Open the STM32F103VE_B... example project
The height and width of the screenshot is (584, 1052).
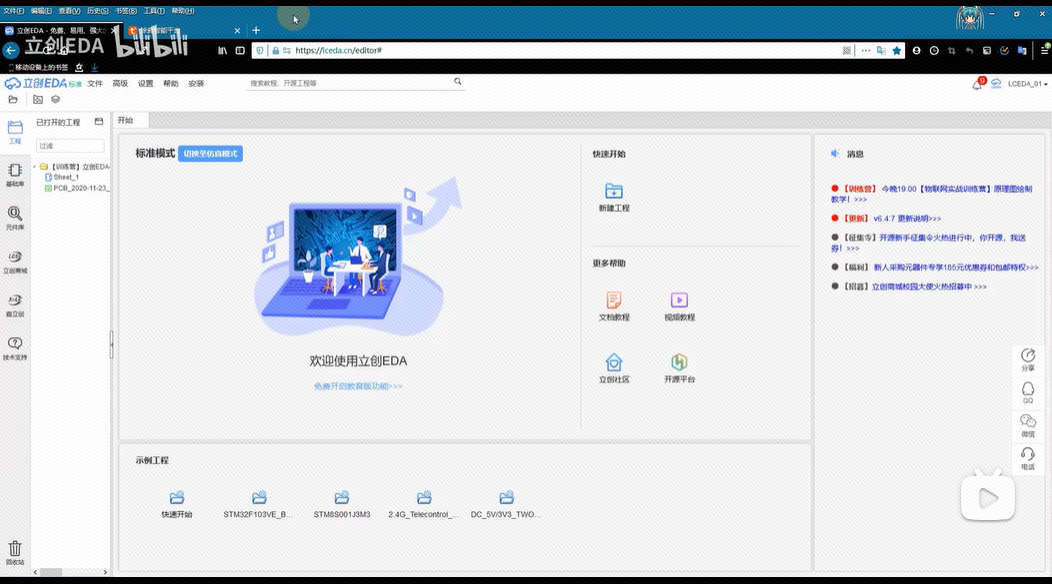coord(258,504)
